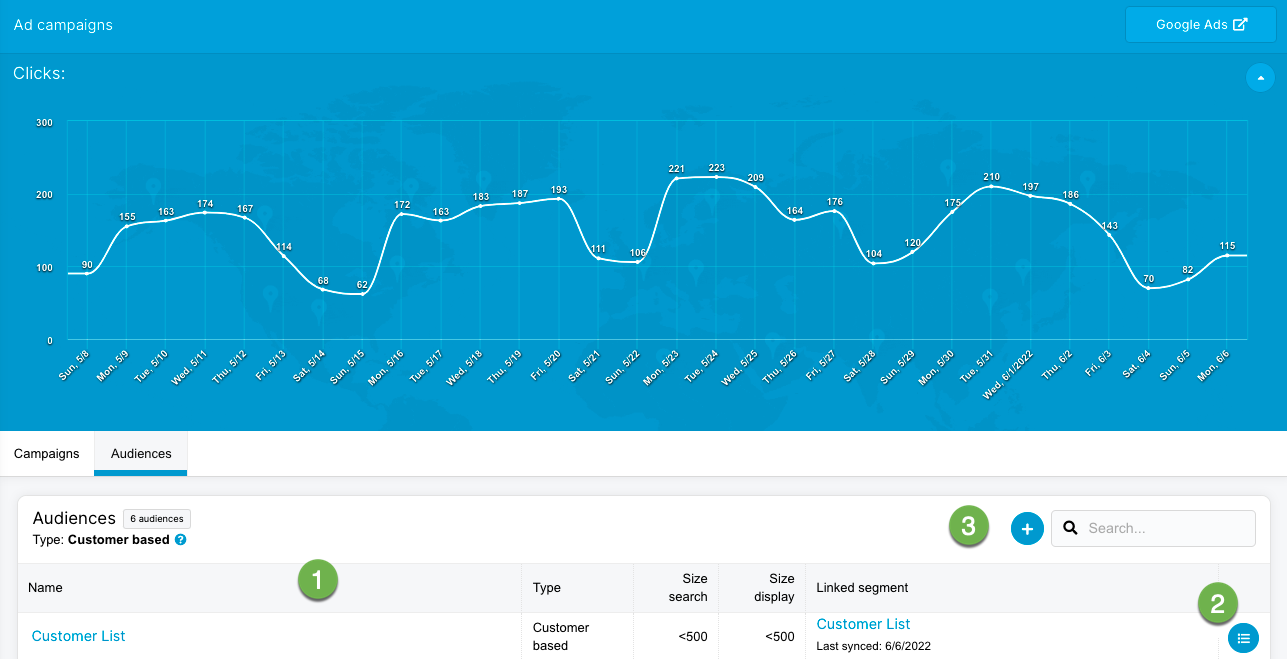The width and height of the screenshot is (1287, 659).
Task: Open Google Ads in external window
Action: (1200, 25)
